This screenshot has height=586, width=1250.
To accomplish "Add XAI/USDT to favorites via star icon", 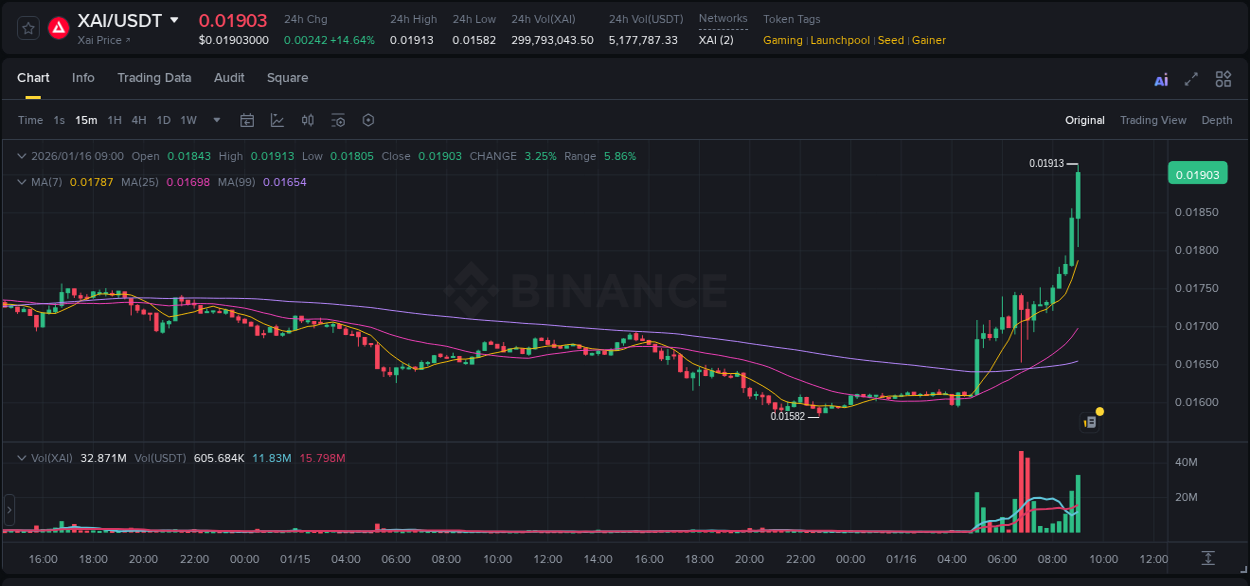I will click(27, 27).
